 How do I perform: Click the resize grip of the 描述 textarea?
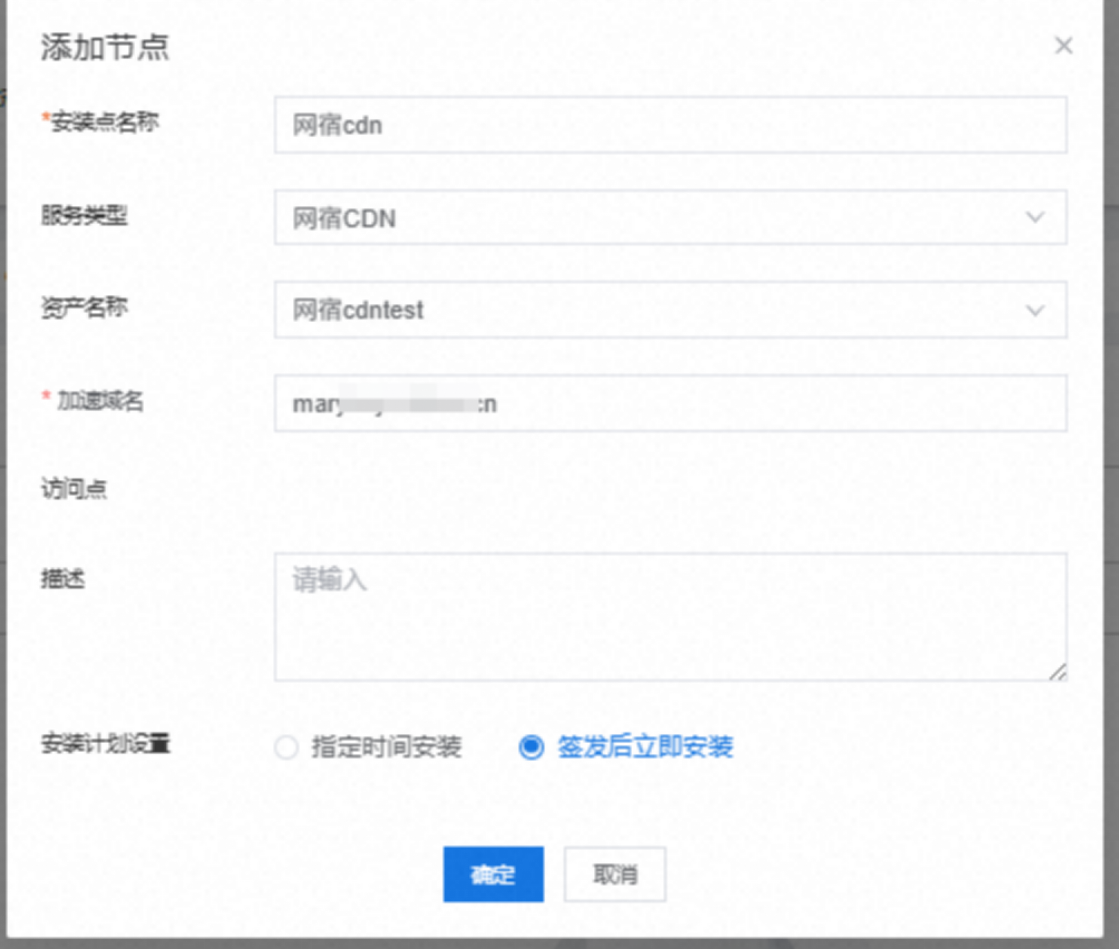coord(1058,671)
